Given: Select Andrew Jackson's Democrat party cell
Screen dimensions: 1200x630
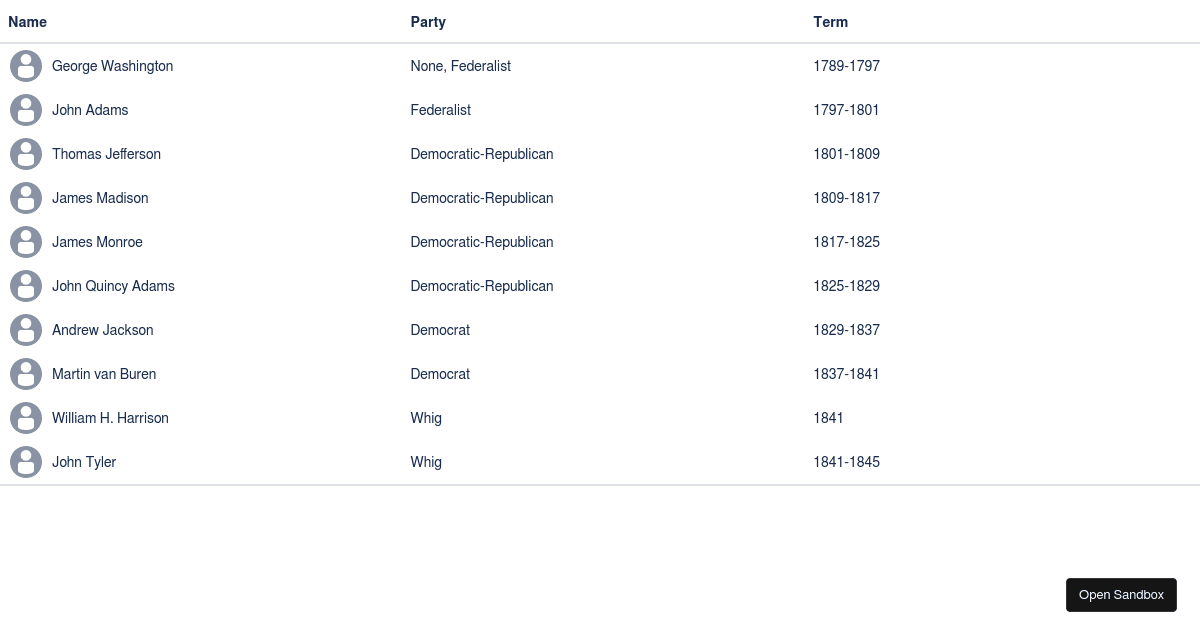Looking at the screenshot, I should 440,330.
